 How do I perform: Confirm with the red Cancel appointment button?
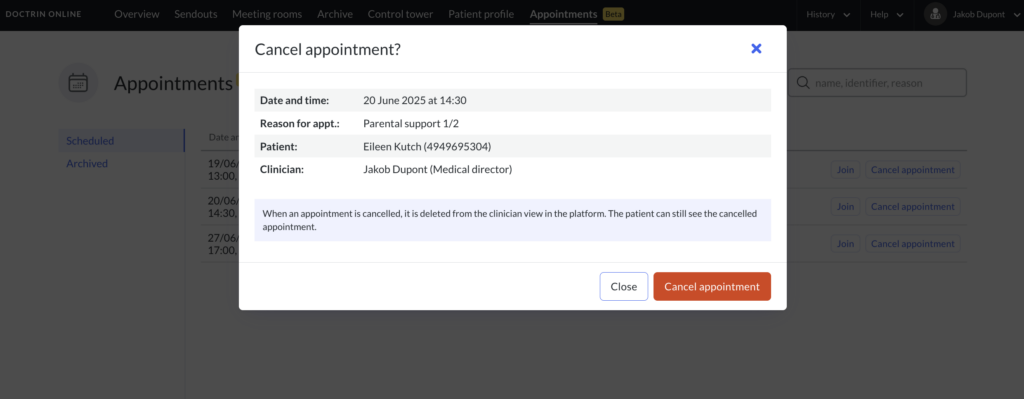(x=712, y=287)
